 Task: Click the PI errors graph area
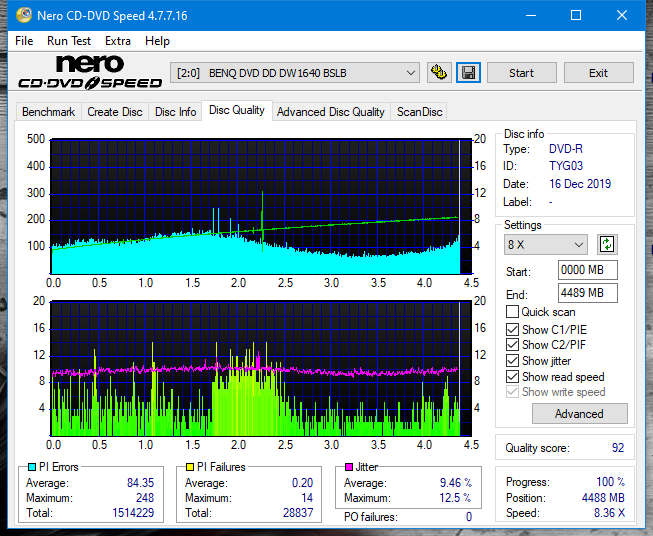click(x=261, y=207)
